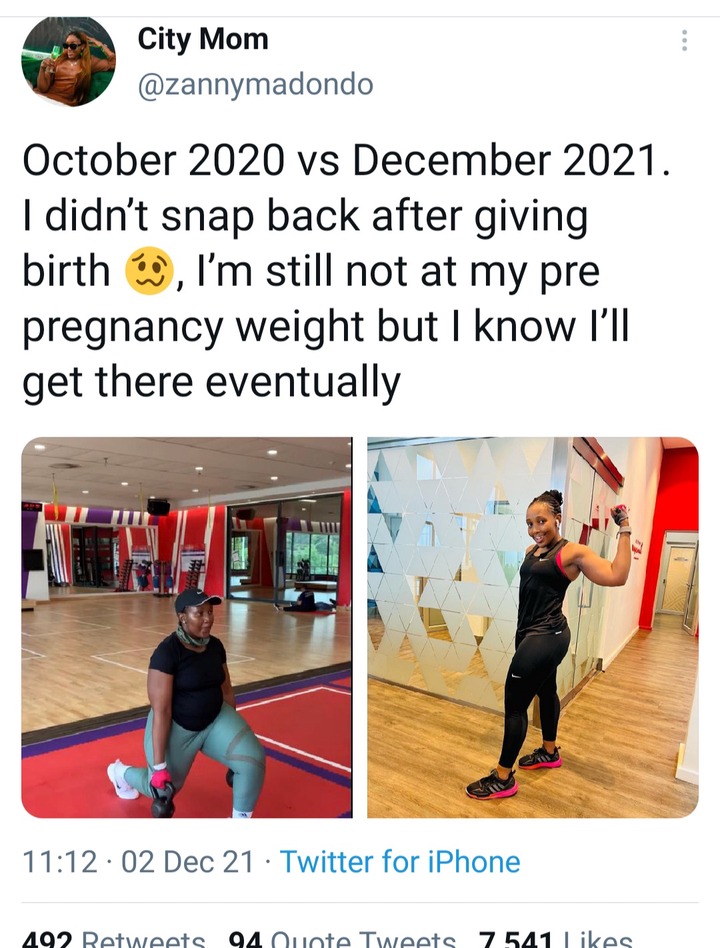View the 94 Quote Tweets
Image resolution: width=720 pixels, height=948 pixels.
(x=342, y=939)
